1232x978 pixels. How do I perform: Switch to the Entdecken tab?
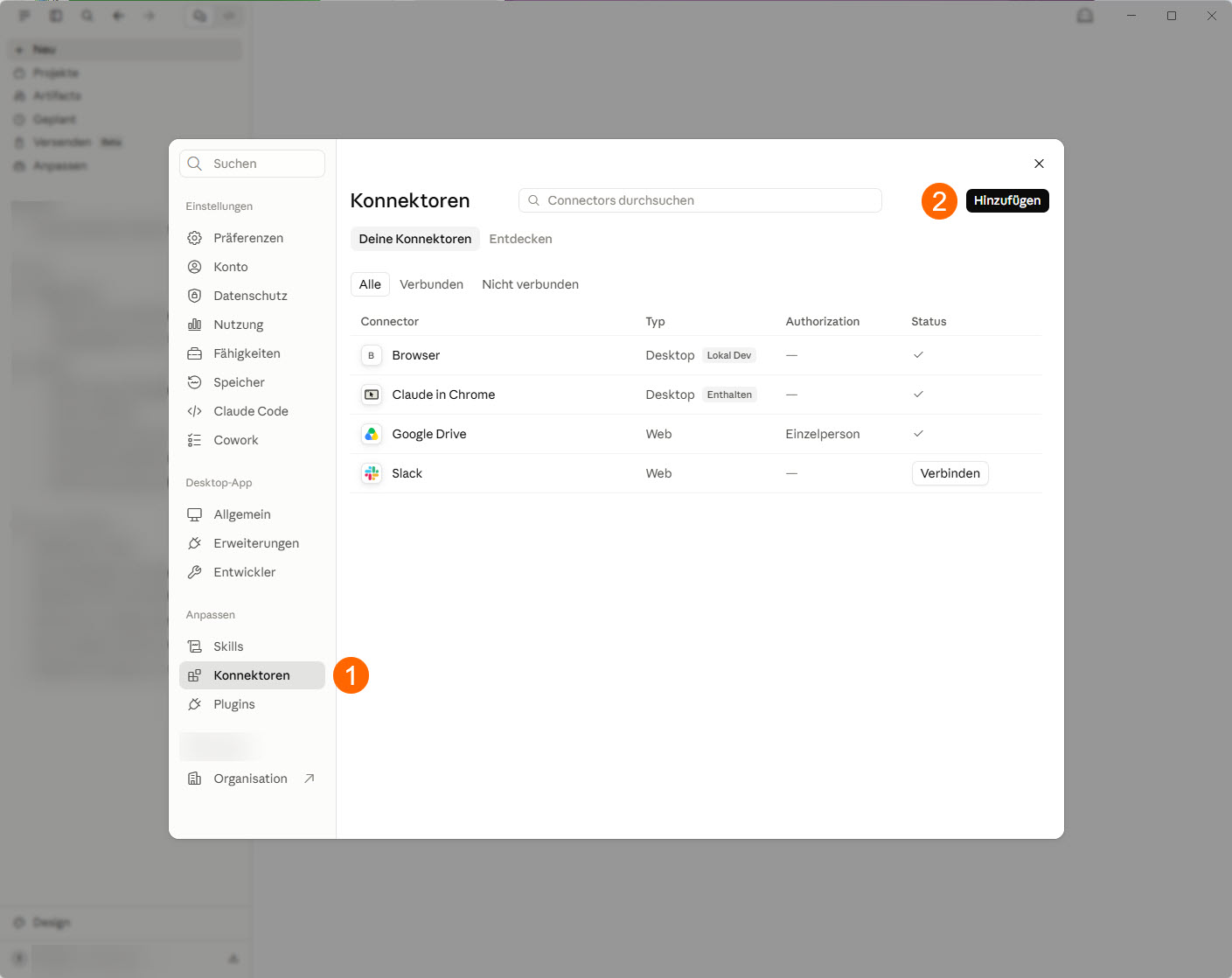pyautogui.click(x=520, y=239)
